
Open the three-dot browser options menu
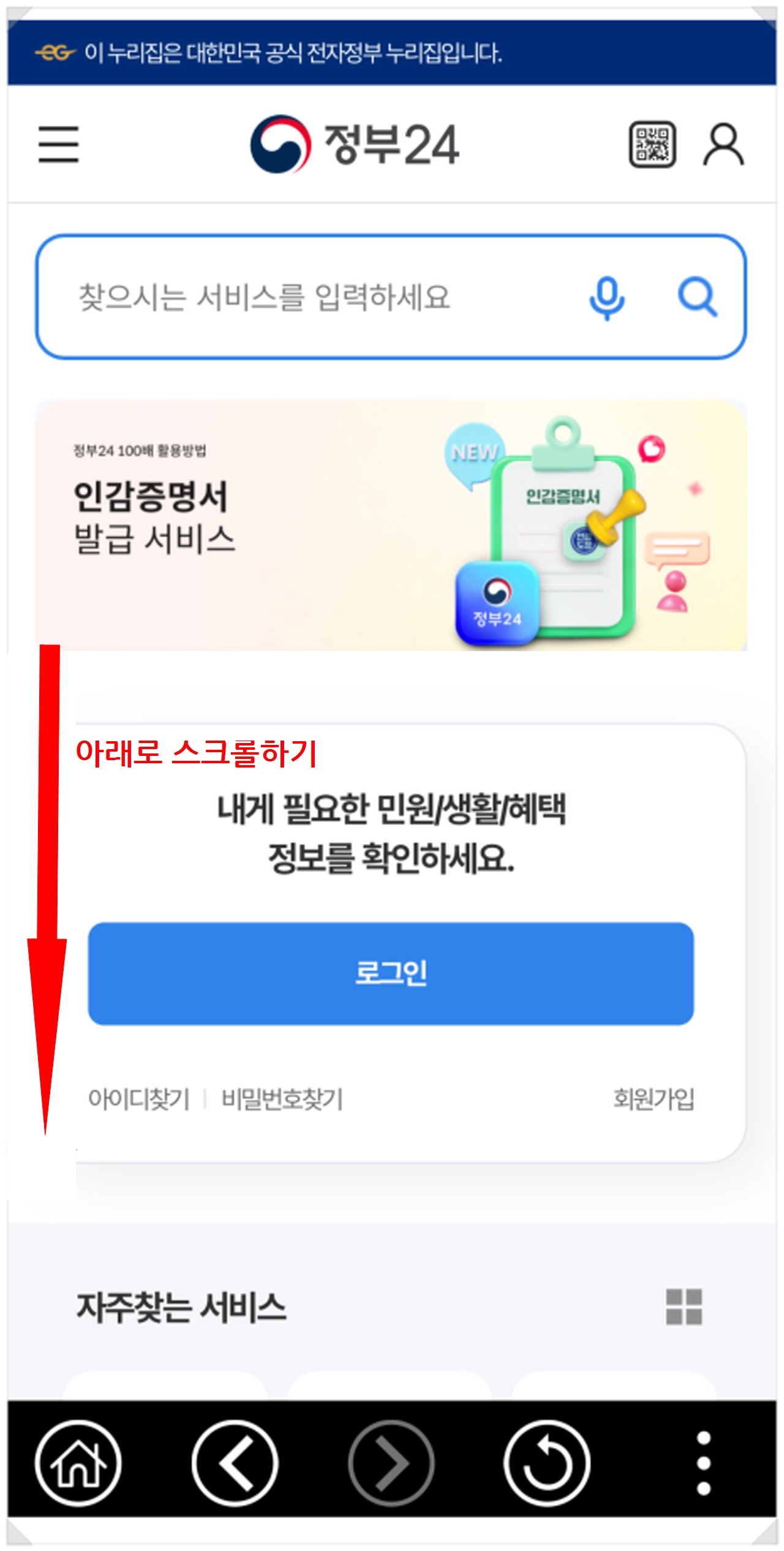pos(704,1463)
